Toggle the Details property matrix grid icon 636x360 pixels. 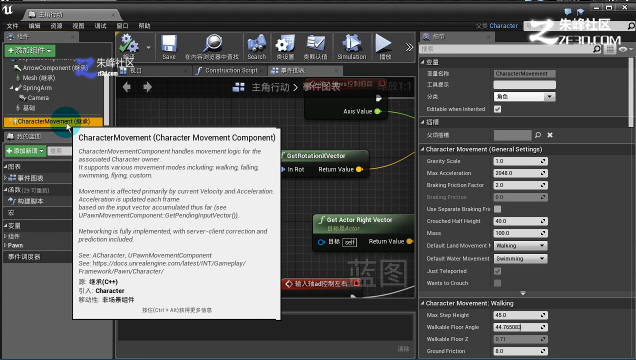[x=610, y=49]
